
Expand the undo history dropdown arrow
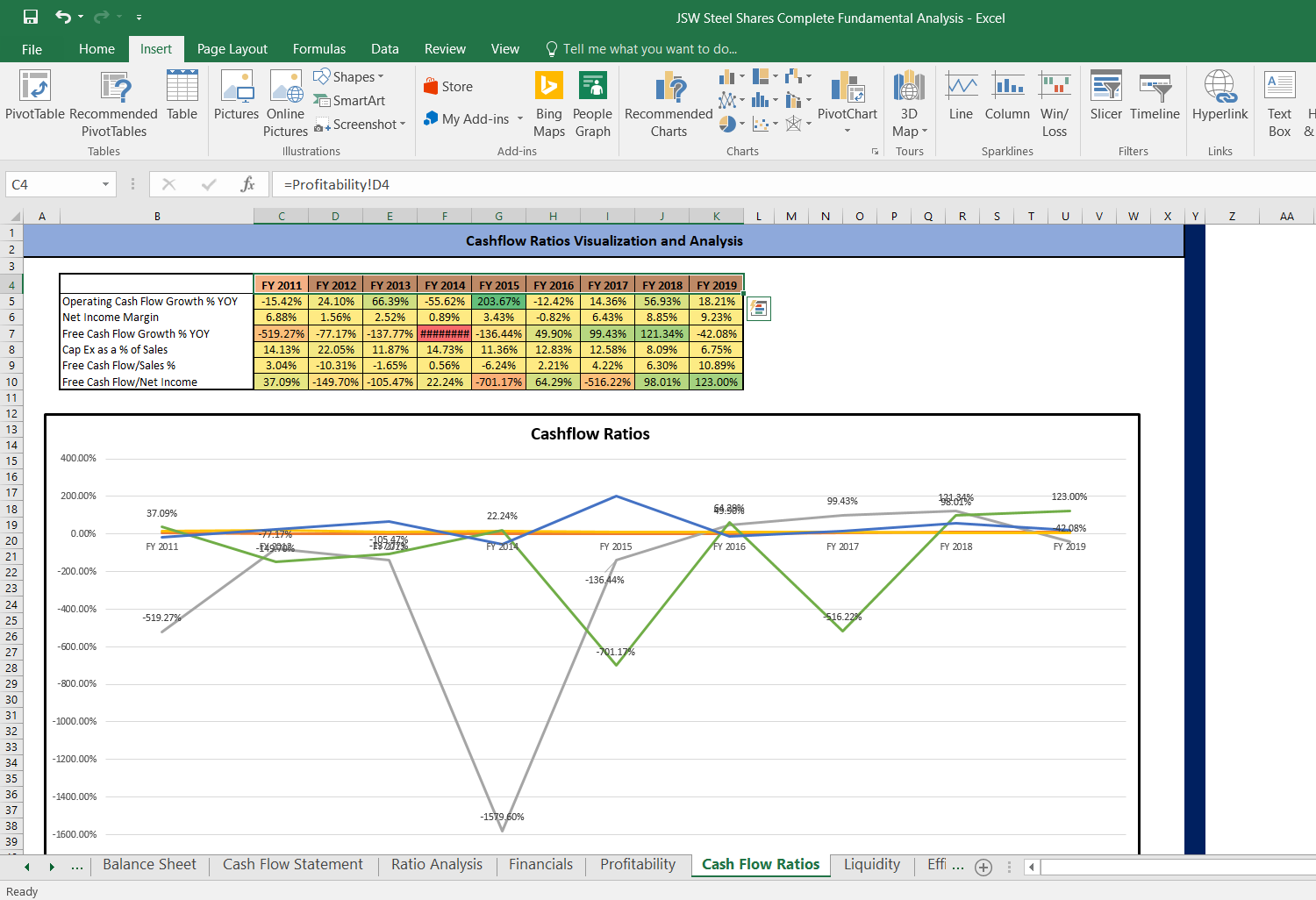coord(81,18)
